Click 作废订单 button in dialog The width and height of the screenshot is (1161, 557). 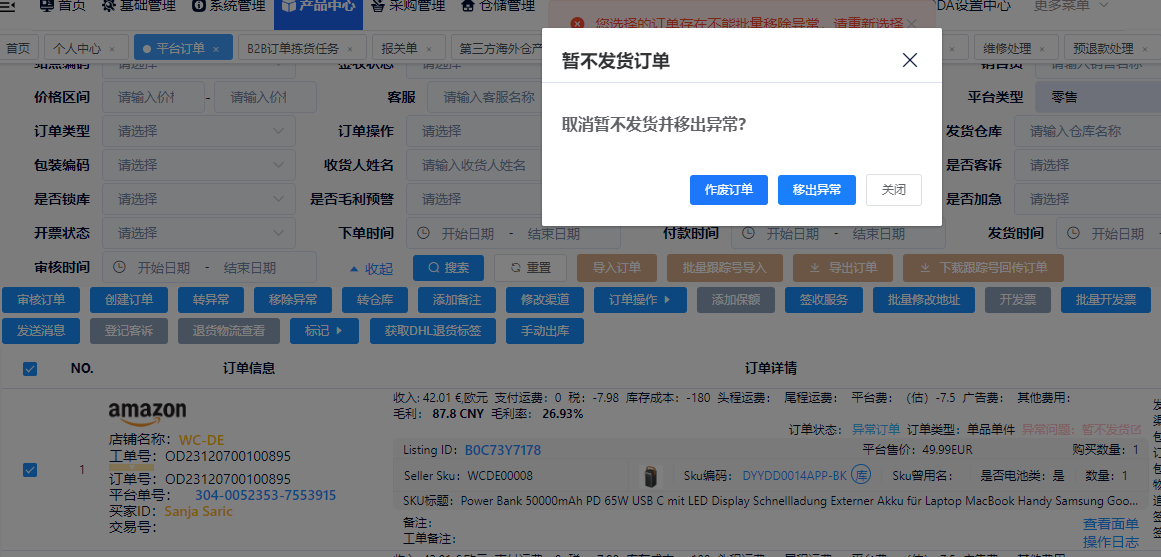(x=729, y=190)
